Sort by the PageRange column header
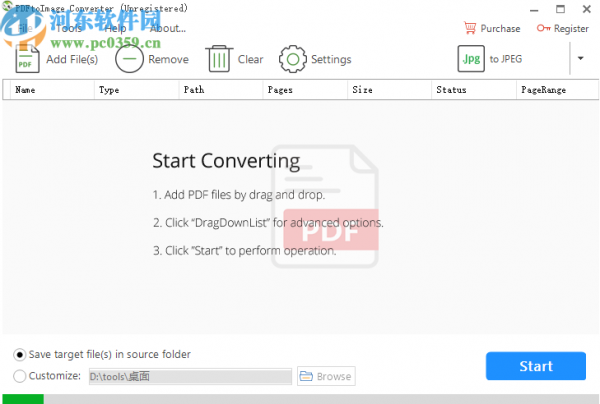Image resolution: width=600 pixels, height=404 pixels. pyautogui.click(x=557, y=90)
